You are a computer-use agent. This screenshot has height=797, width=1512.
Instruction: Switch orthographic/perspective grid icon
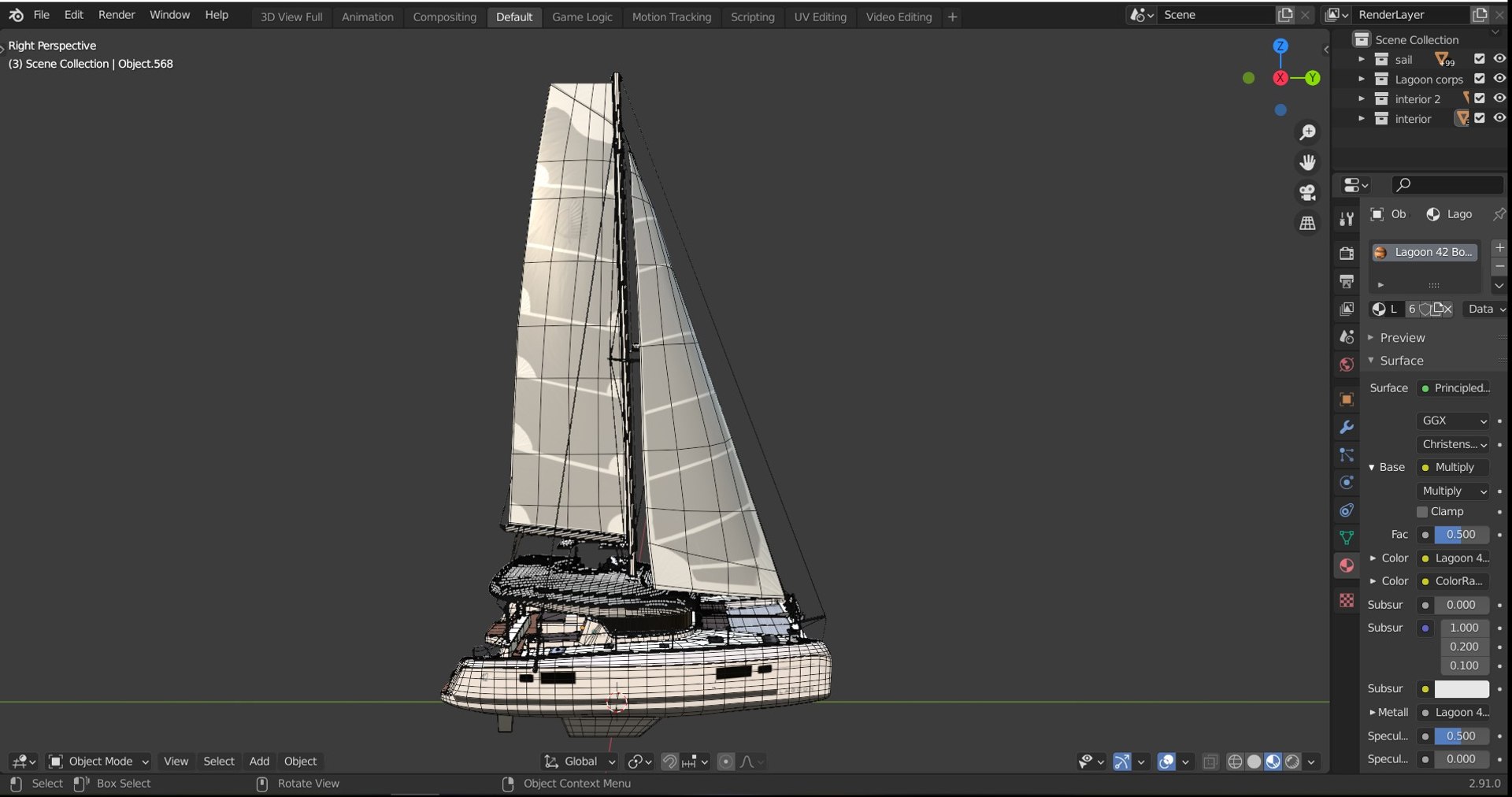pos(1307,223)
